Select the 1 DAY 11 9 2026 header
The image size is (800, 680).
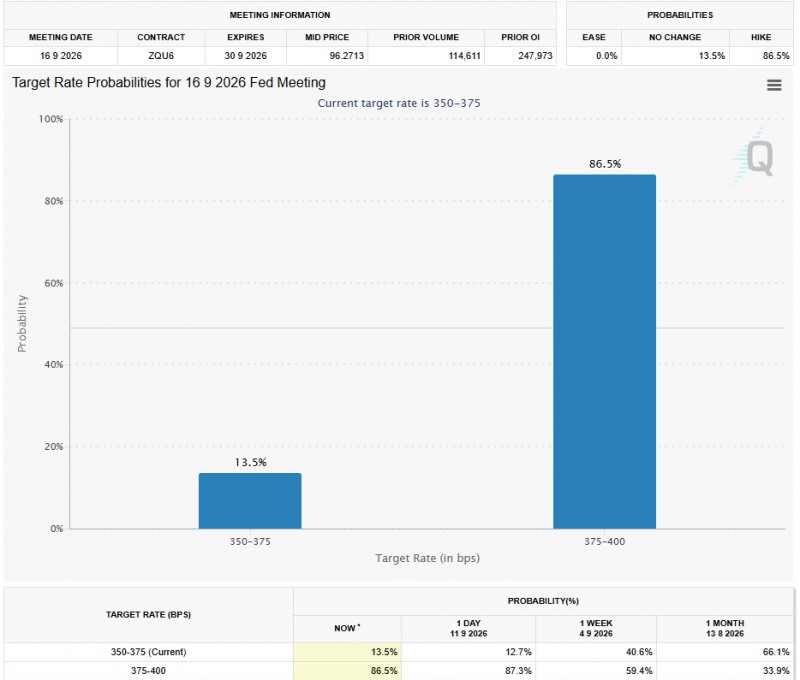point(468,628)
